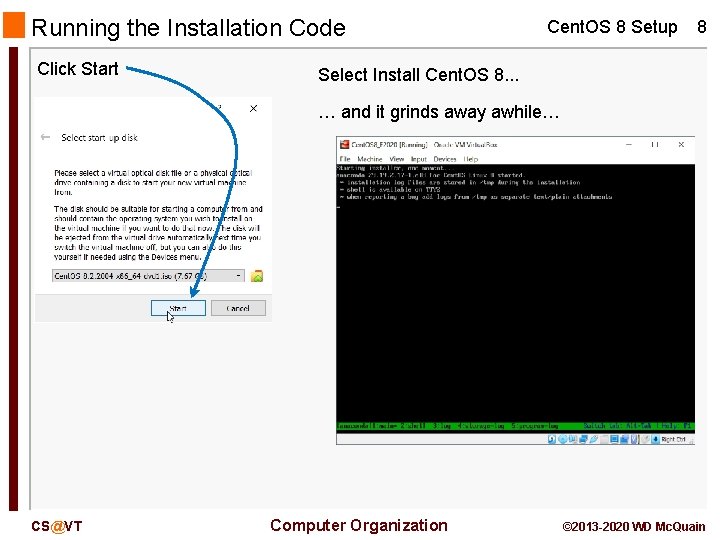Click the shared folders status icon
The width and height of the screenshot is (720, 540).
coord(604,439)
